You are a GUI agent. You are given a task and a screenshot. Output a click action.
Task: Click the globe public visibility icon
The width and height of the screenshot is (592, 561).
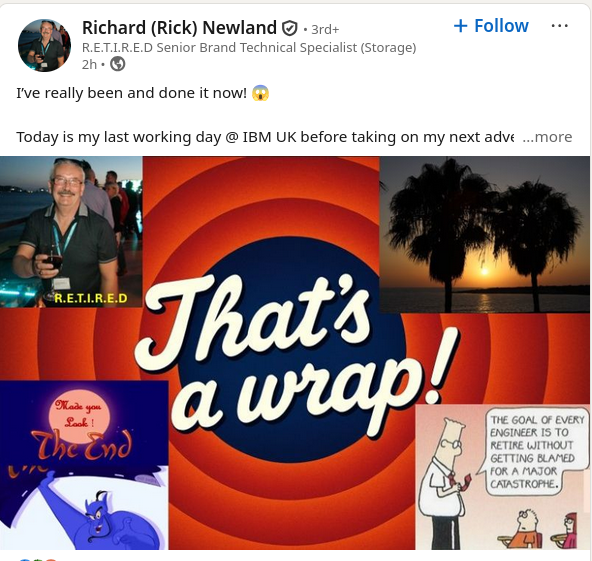pos(117,64)
